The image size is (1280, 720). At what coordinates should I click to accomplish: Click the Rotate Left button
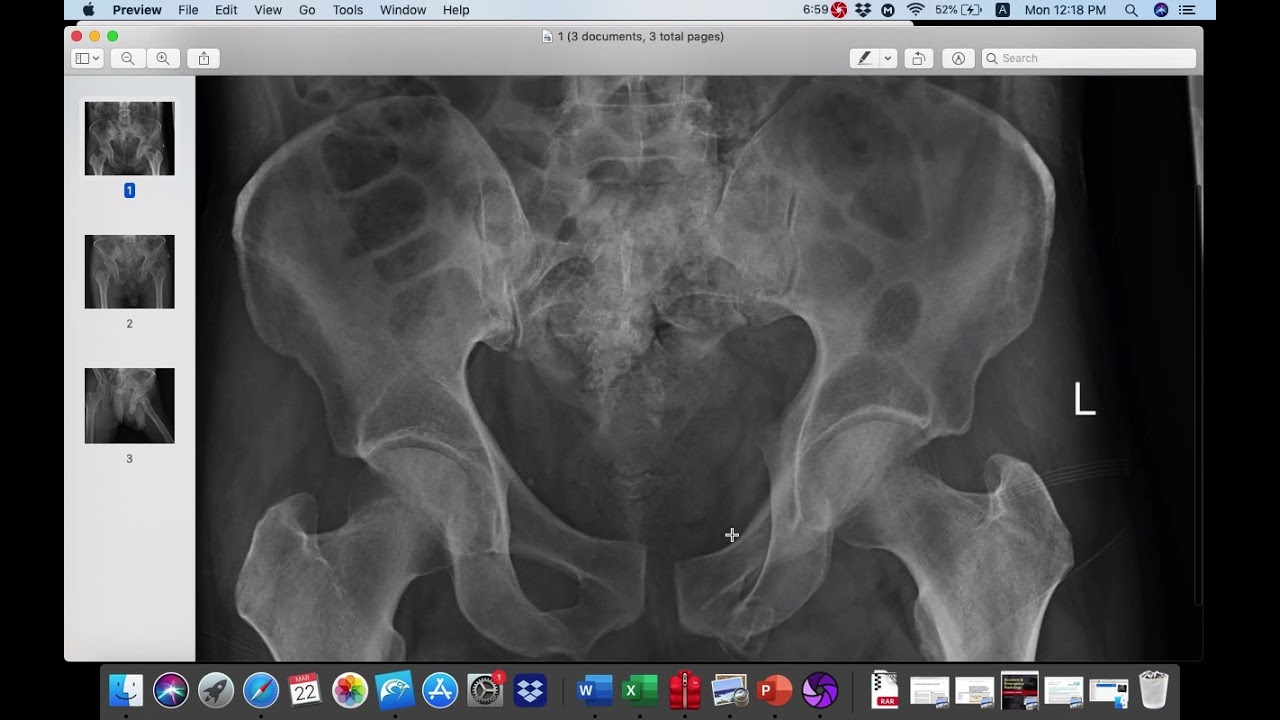point(918,58)
